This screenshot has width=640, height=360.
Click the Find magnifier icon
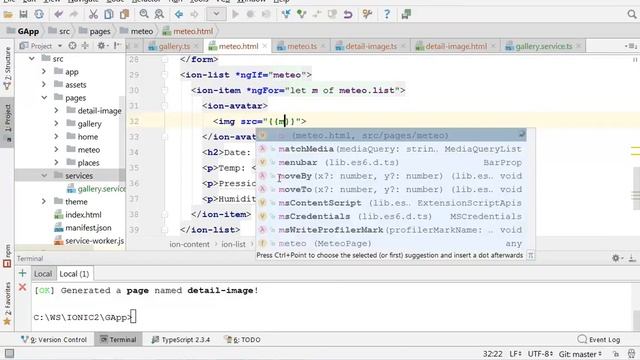pyautogui.click(x=144, y=15)
